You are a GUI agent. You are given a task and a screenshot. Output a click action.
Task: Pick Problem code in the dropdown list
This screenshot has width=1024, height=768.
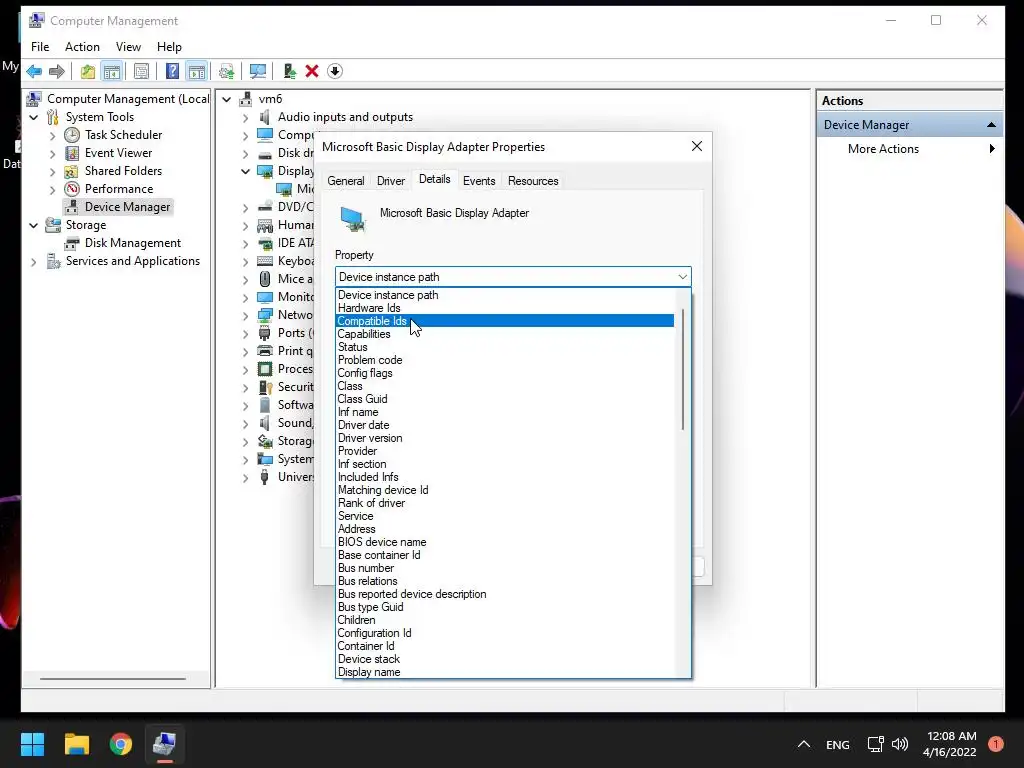(x=504, y=360)
